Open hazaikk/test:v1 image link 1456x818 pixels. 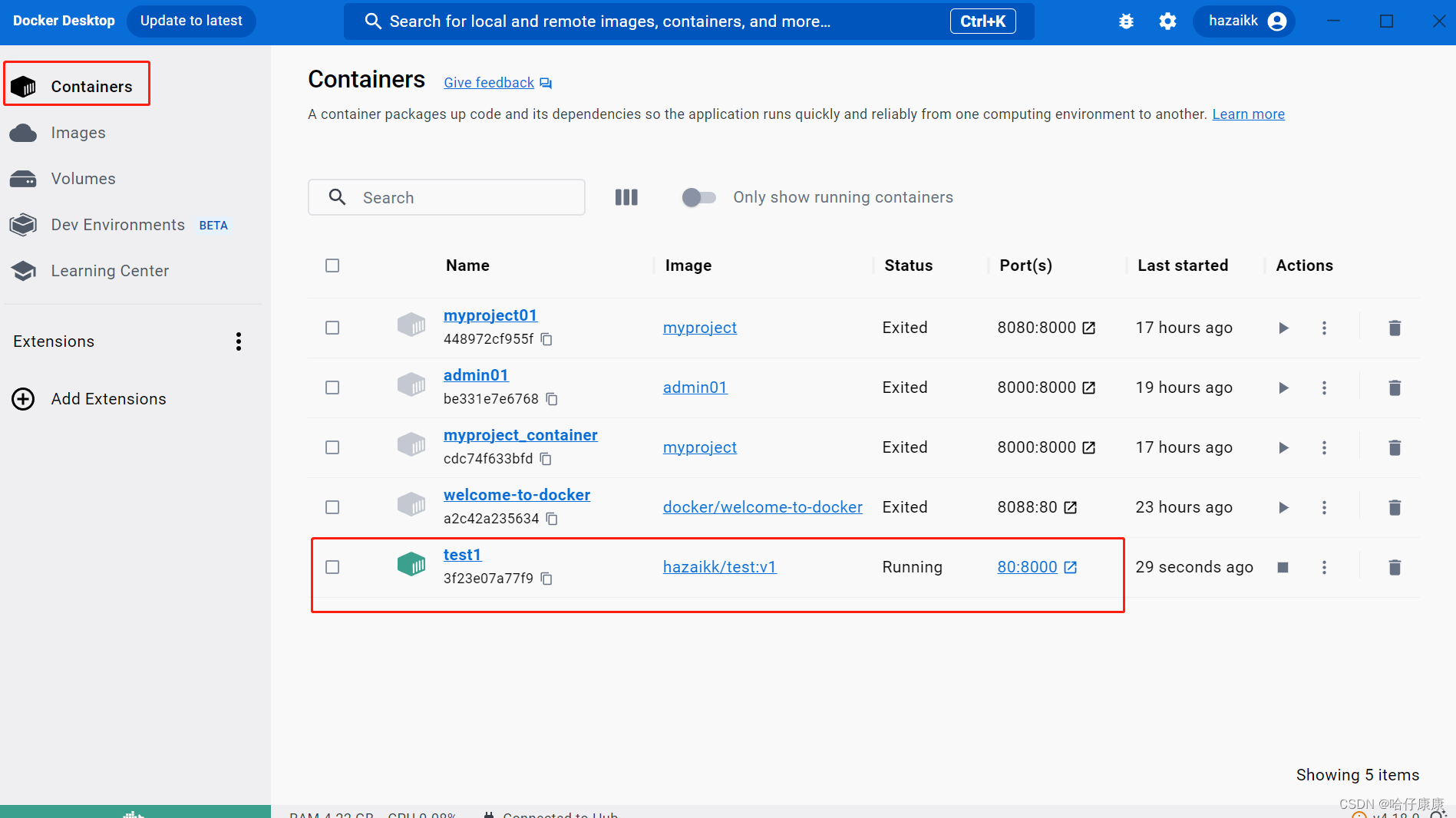click(x=719, y=567)
